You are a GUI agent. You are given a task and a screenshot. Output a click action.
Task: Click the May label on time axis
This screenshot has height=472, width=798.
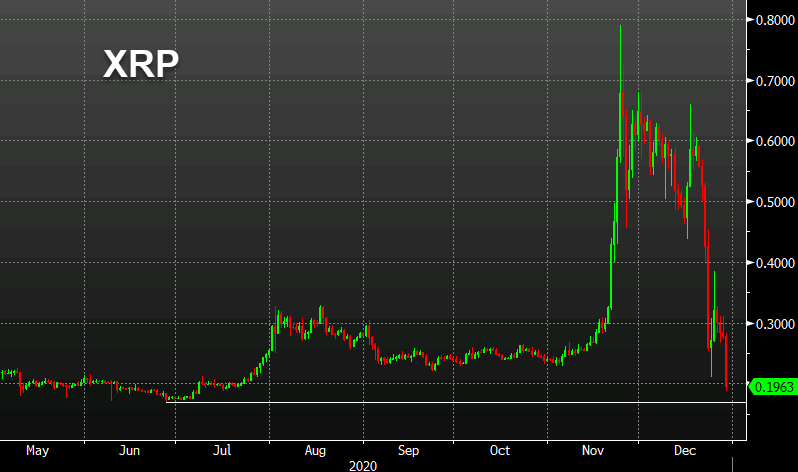(37, 451)
